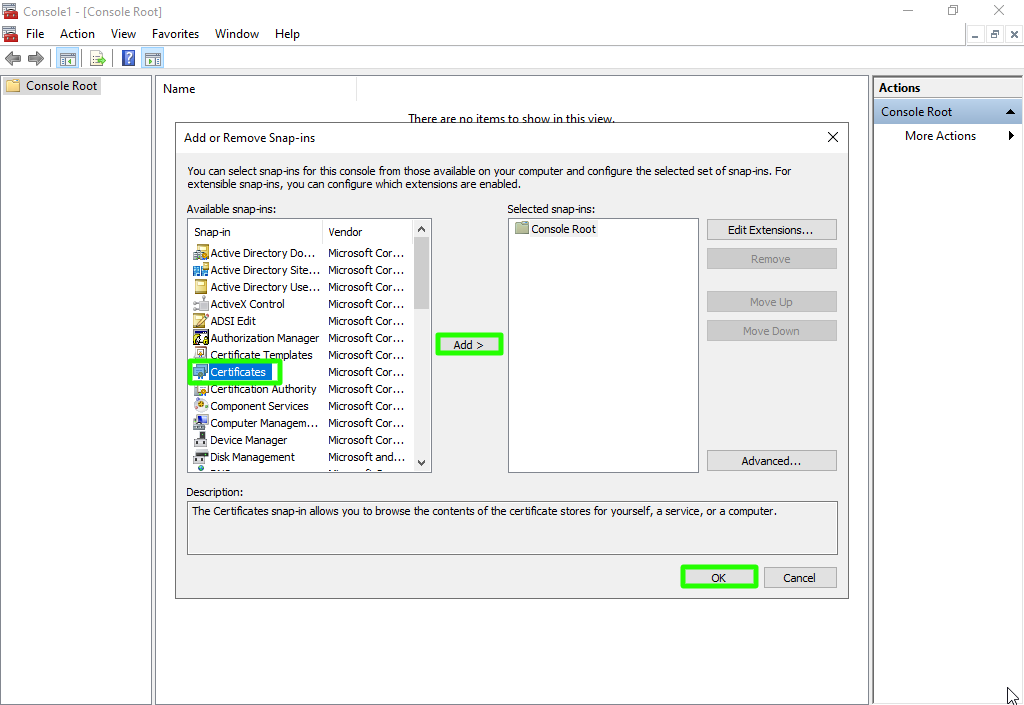Image resolution: width=1024 pixels, height=705 pixels.
Task: Select Console Root in Selected snap-ins list
Action: click(563, 229)
